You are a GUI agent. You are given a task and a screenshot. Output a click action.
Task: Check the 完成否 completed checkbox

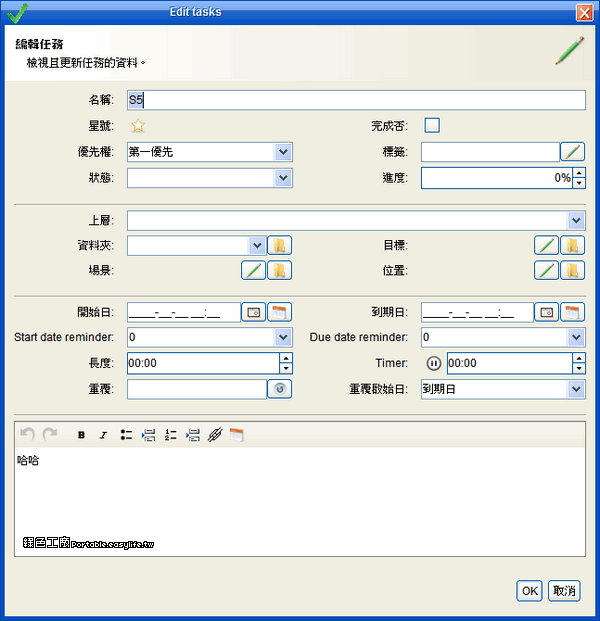432,126
